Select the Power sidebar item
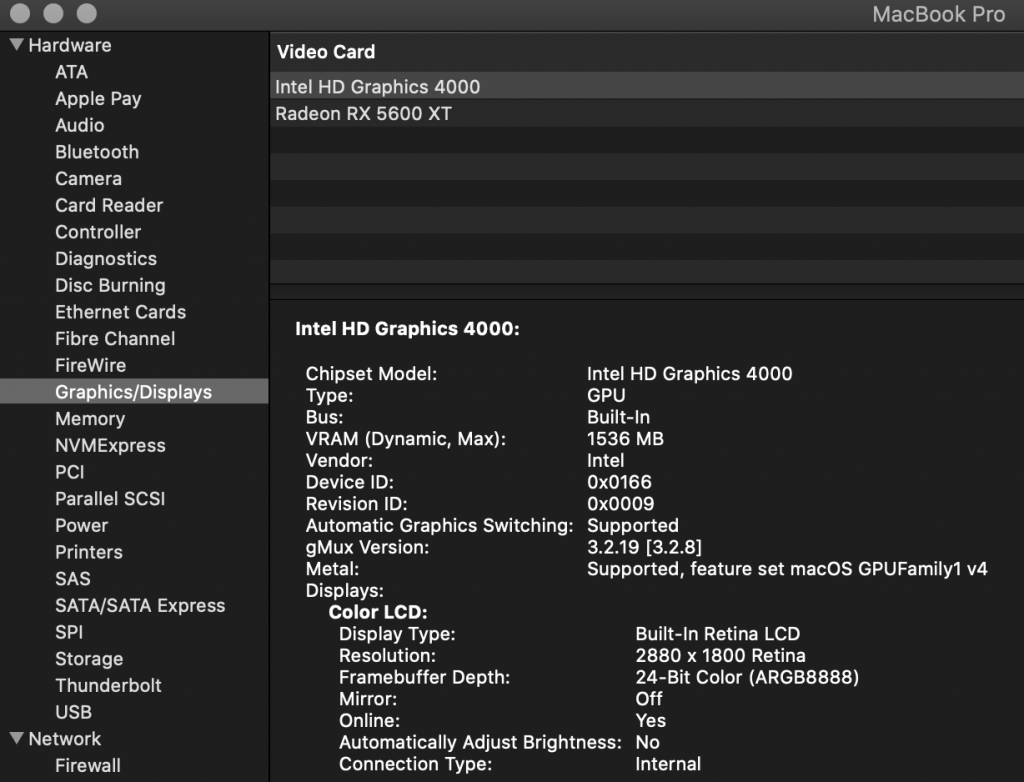Screen dimensions: 1024x782 pos(81,526)
